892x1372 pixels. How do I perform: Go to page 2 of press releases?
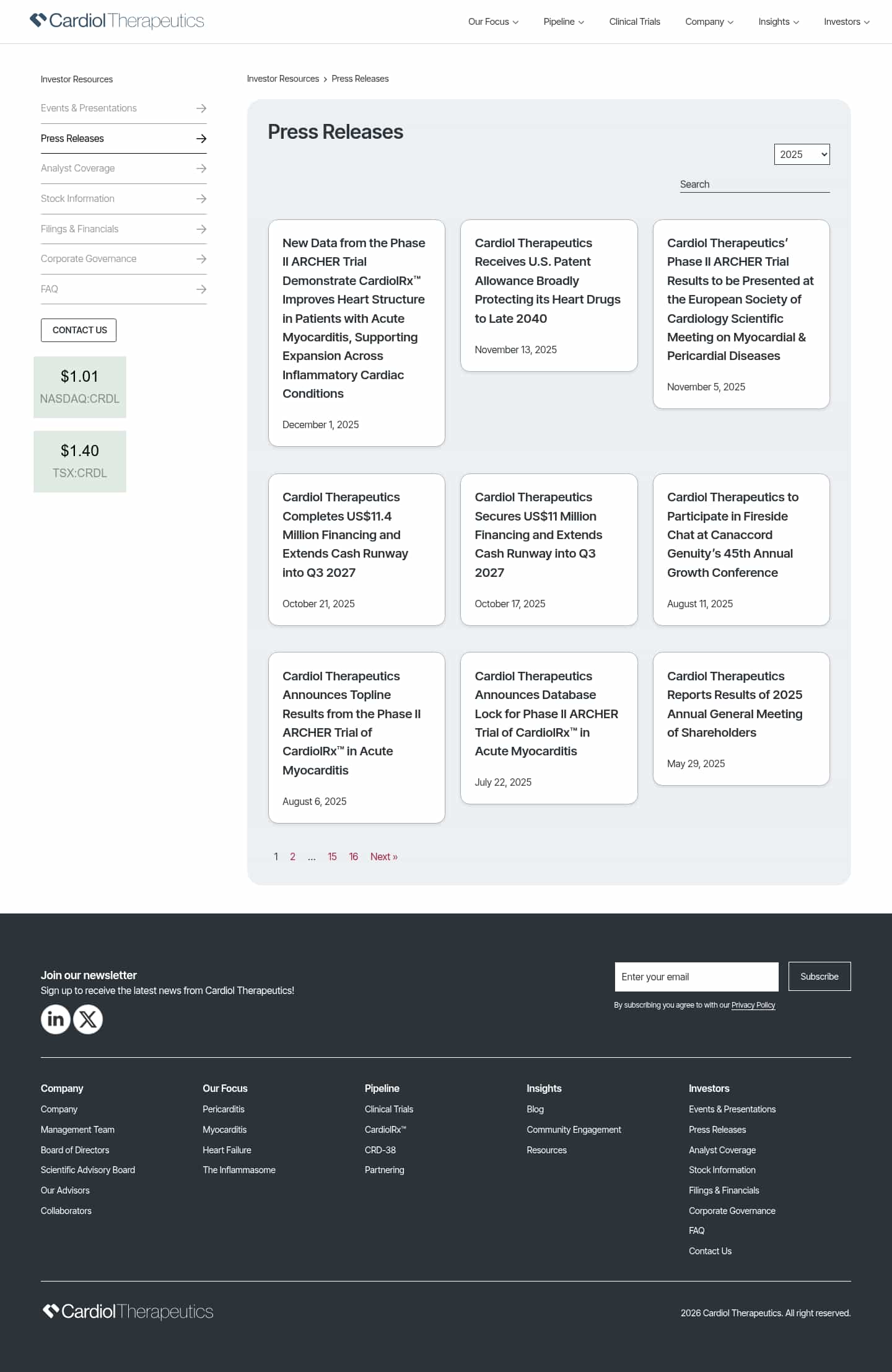click(292, 857)
